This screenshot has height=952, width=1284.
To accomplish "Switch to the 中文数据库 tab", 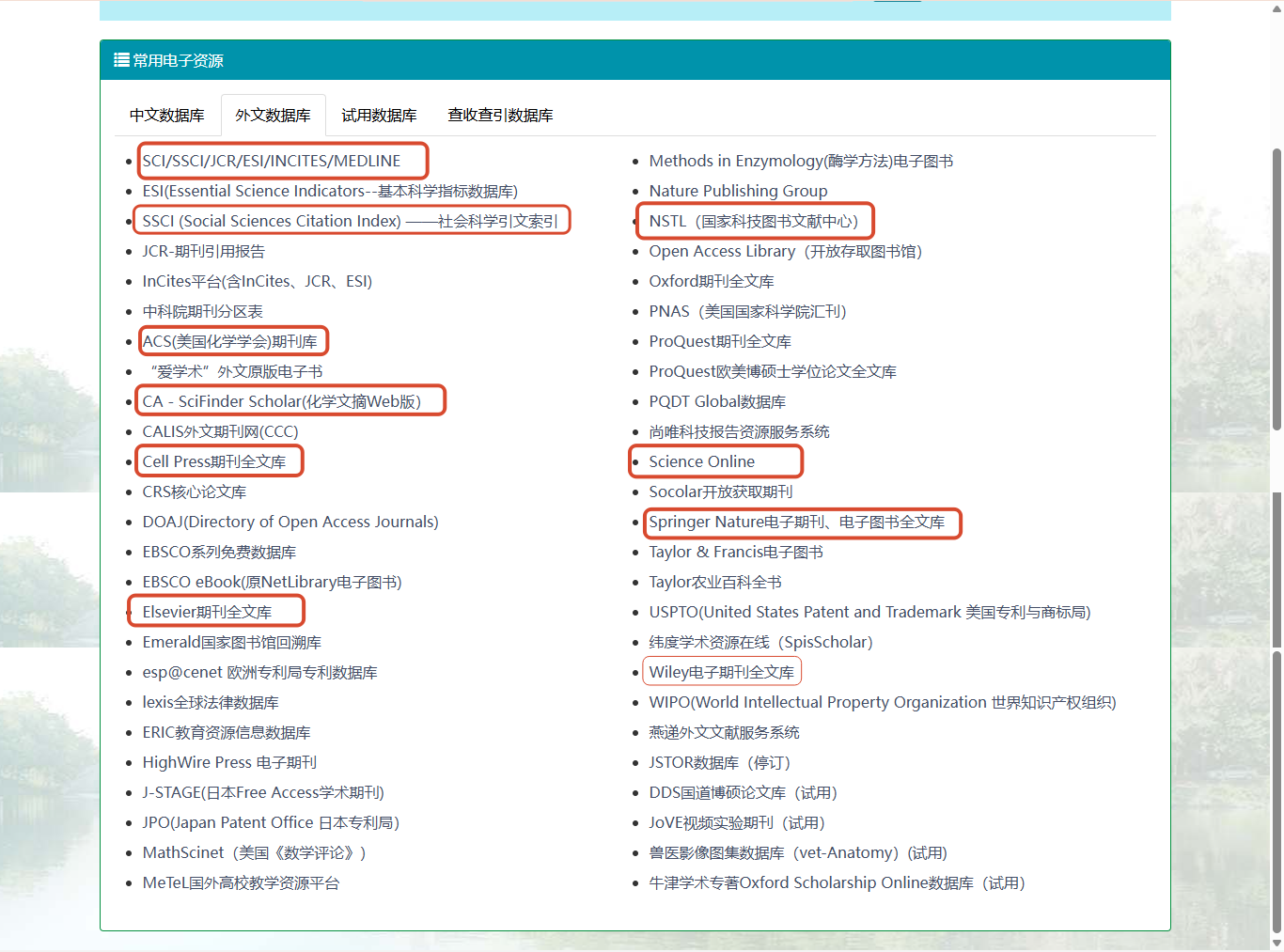I will [167, 116].
